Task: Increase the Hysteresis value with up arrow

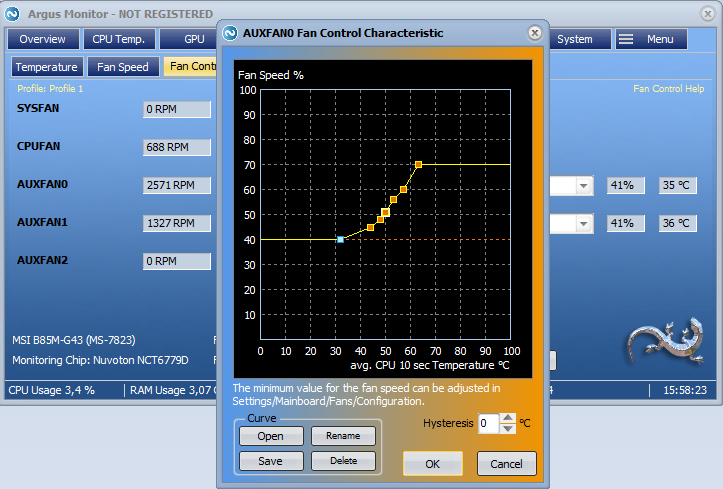Action: [508, 418]
